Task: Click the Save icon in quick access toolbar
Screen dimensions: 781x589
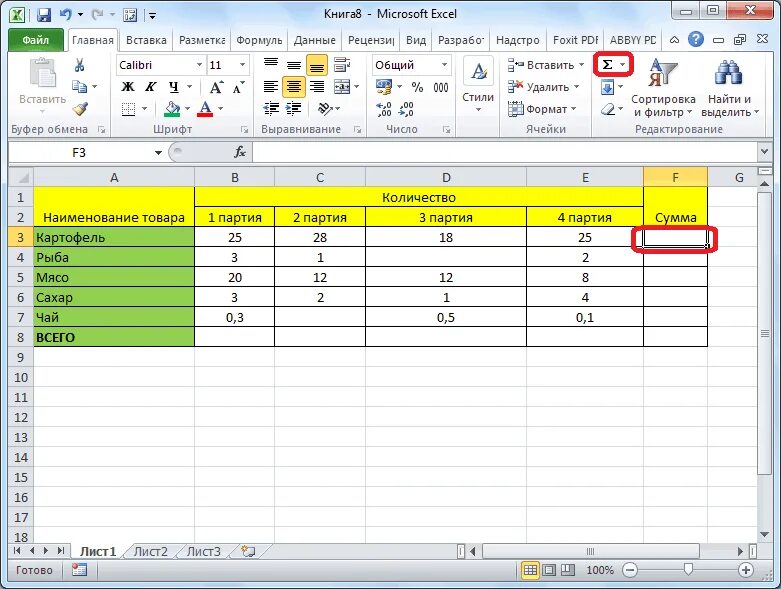Action: pos(44,15)
